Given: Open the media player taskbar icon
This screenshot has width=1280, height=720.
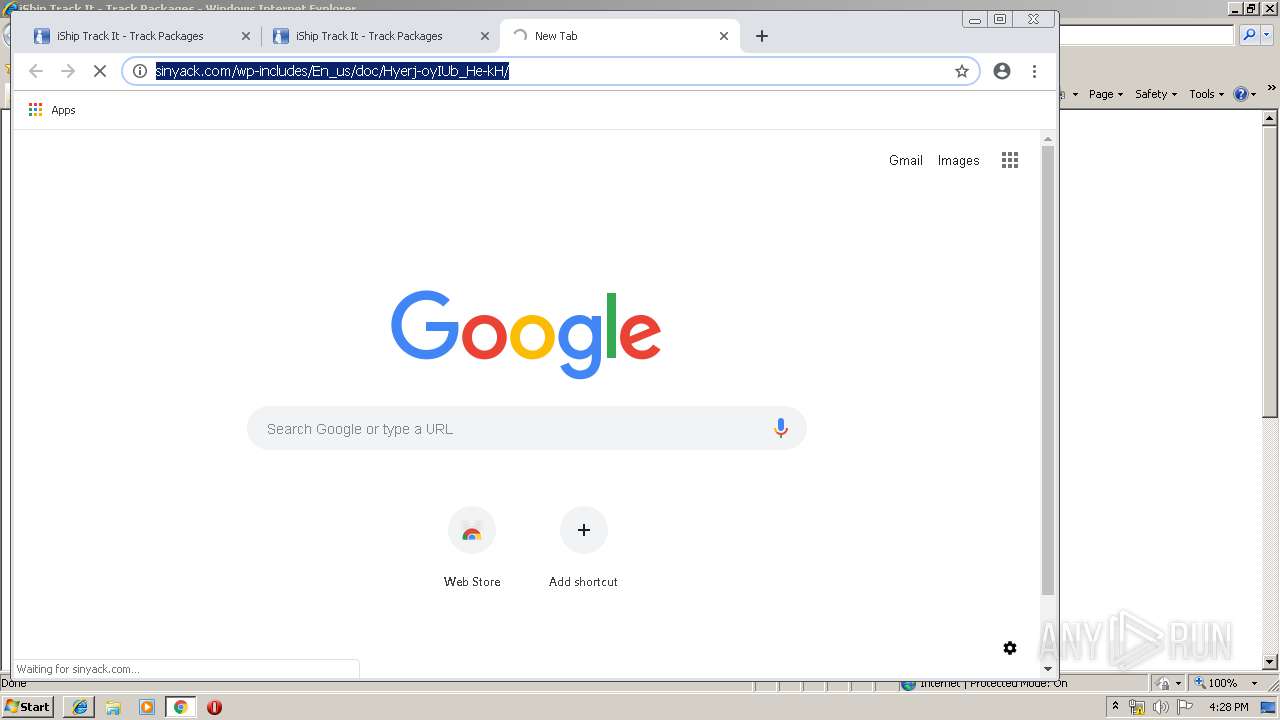Looking at the screenshot, I should tap(147, 707).
